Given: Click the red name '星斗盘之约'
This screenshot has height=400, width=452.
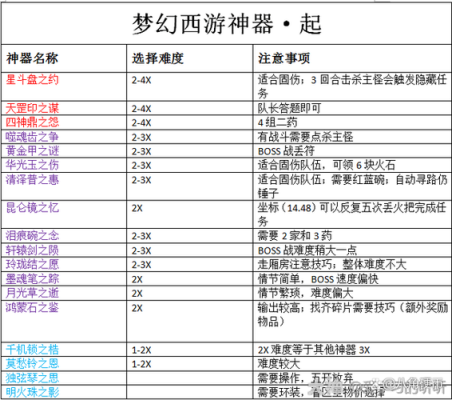Looking at the screenshot, I should 32,80.
